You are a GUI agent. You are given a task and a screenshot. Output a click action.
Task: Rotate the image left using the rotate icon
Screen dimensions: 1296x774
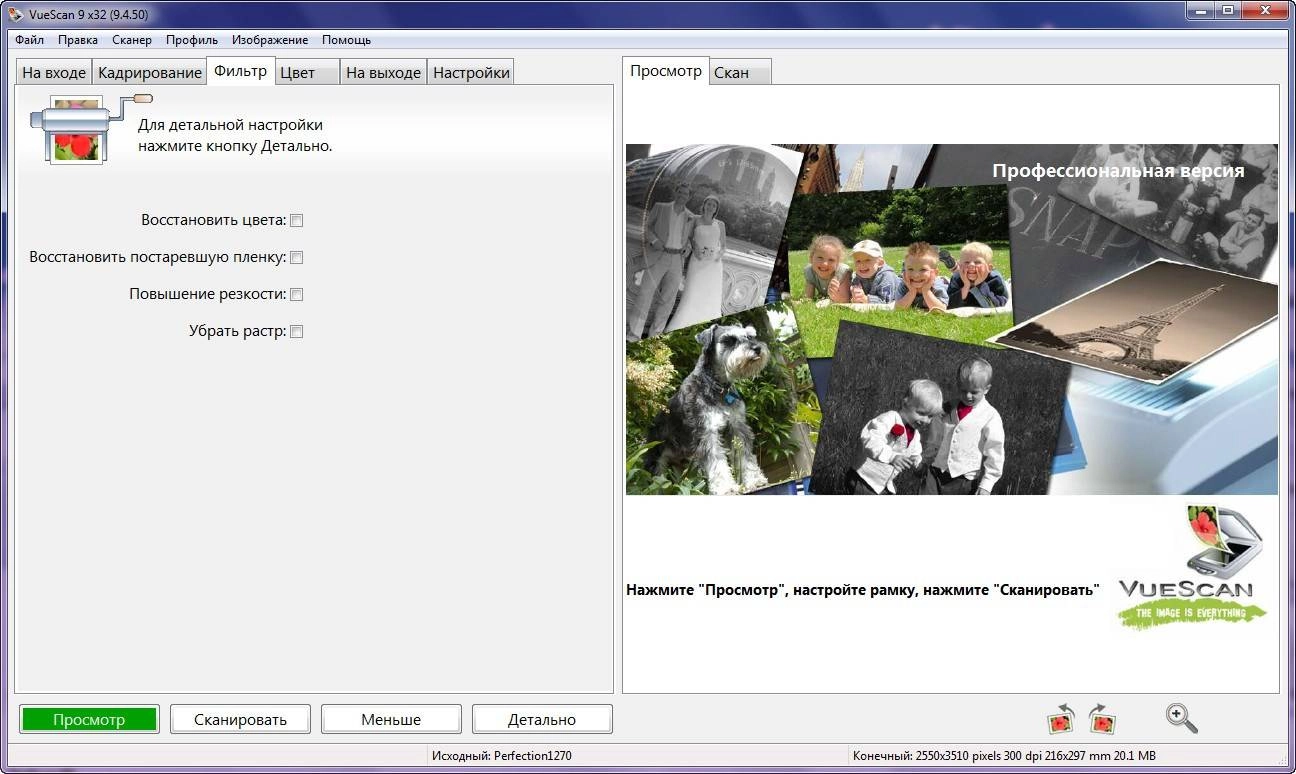pyautogui.click(x=1060, y=718)
